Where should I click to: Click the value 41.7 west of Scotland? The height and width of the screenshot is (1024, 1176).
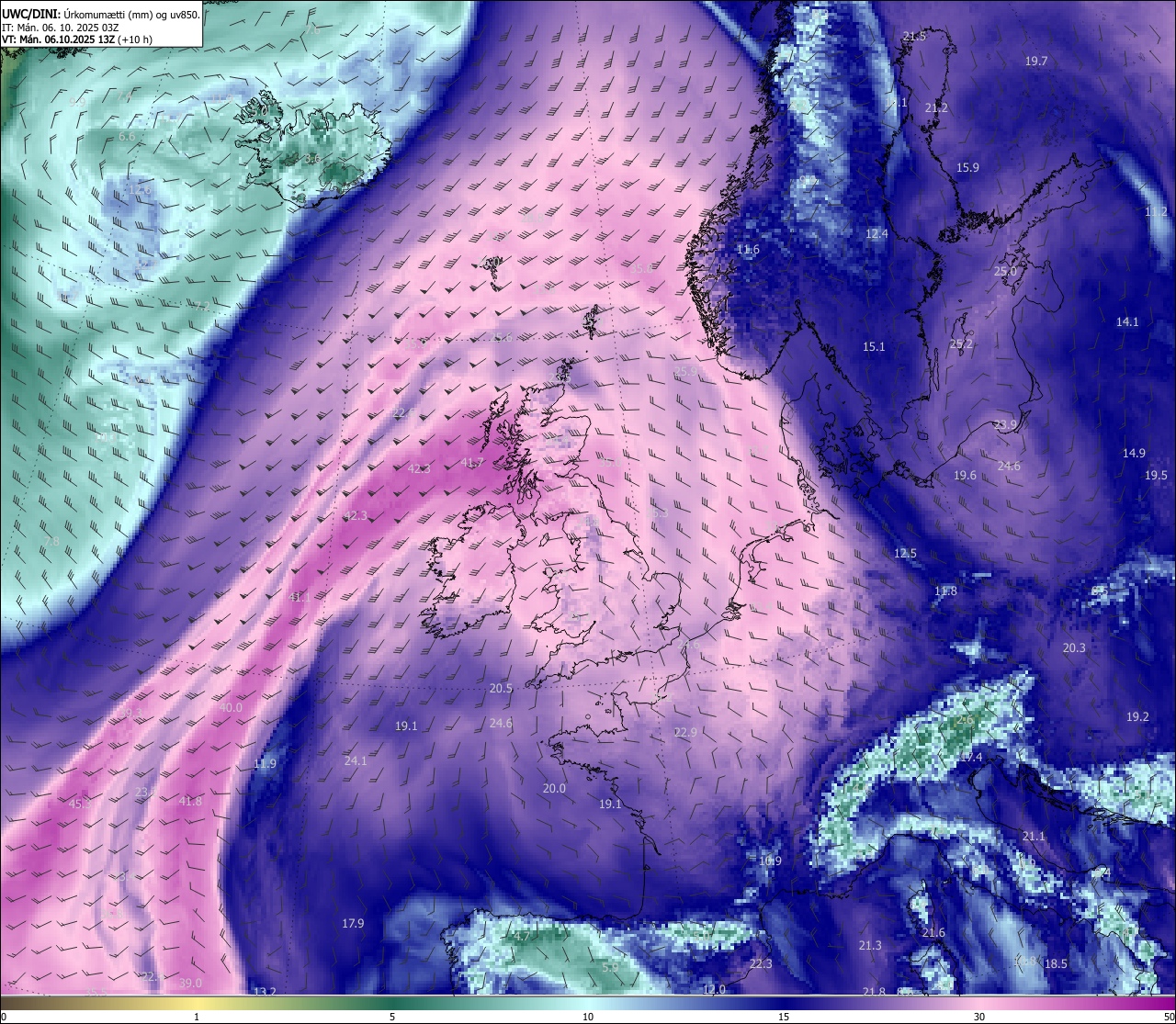(472, 462)
